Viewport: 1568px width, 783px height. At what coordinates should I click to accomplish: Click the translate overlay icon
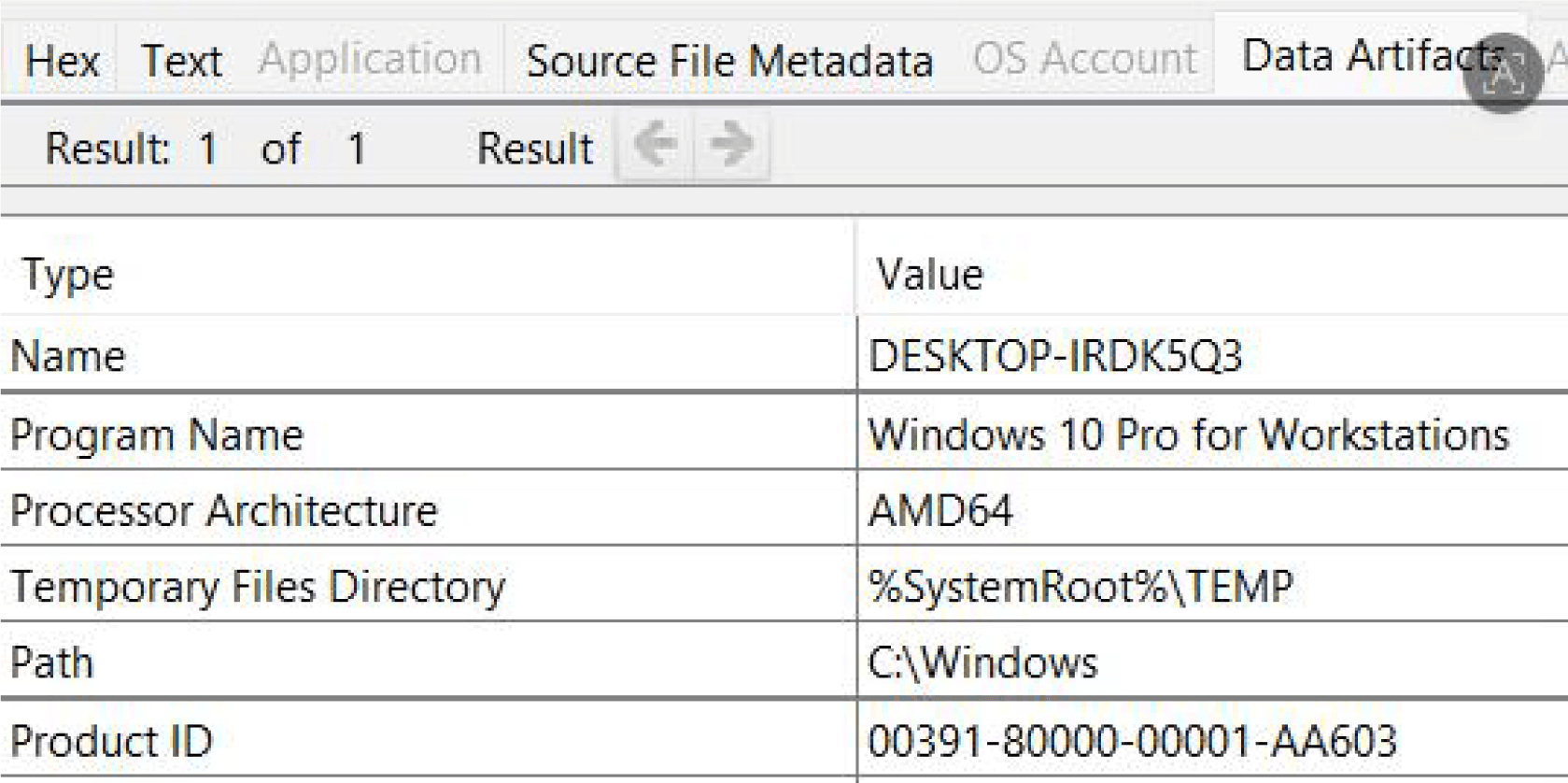pyautogui.click(x=1502, y=73)
